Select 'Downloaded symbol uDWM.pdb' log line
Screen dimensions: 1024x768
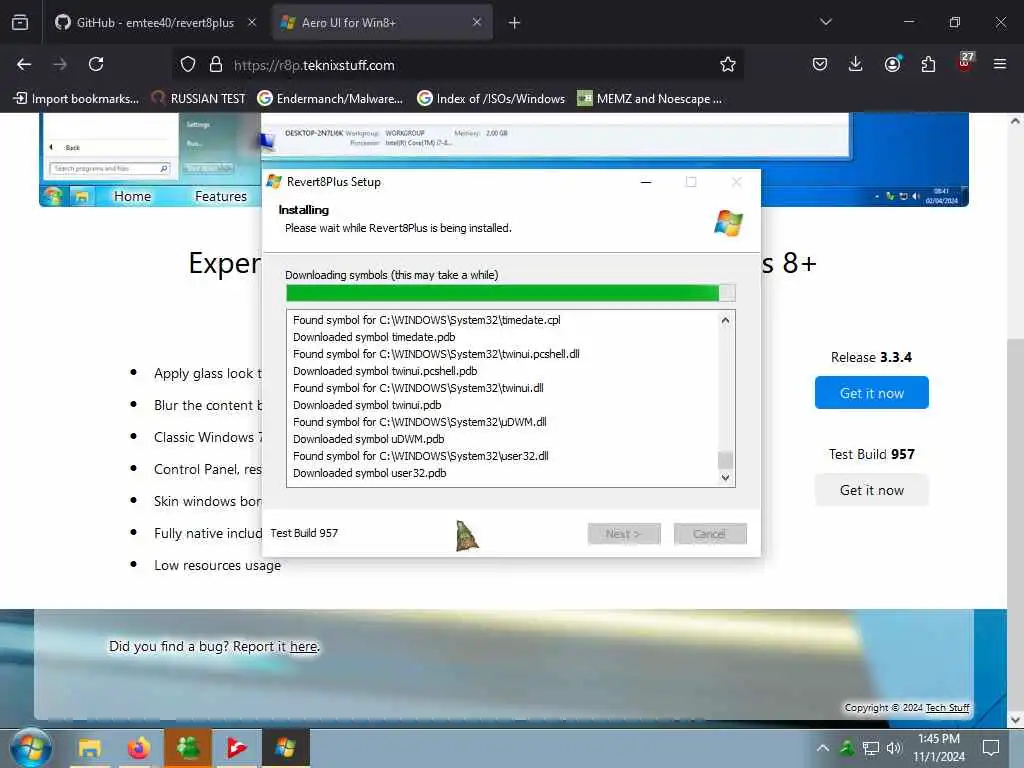tap(368, 439)
